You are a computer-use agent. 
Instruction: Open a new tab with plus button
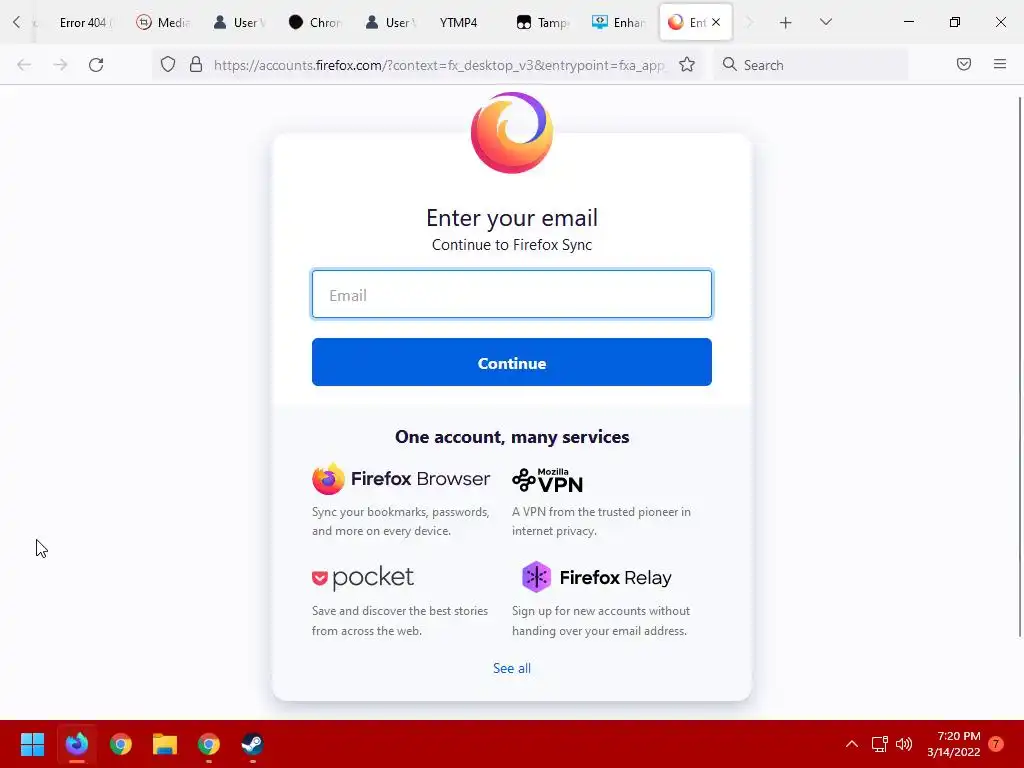[x=786, y=23]
